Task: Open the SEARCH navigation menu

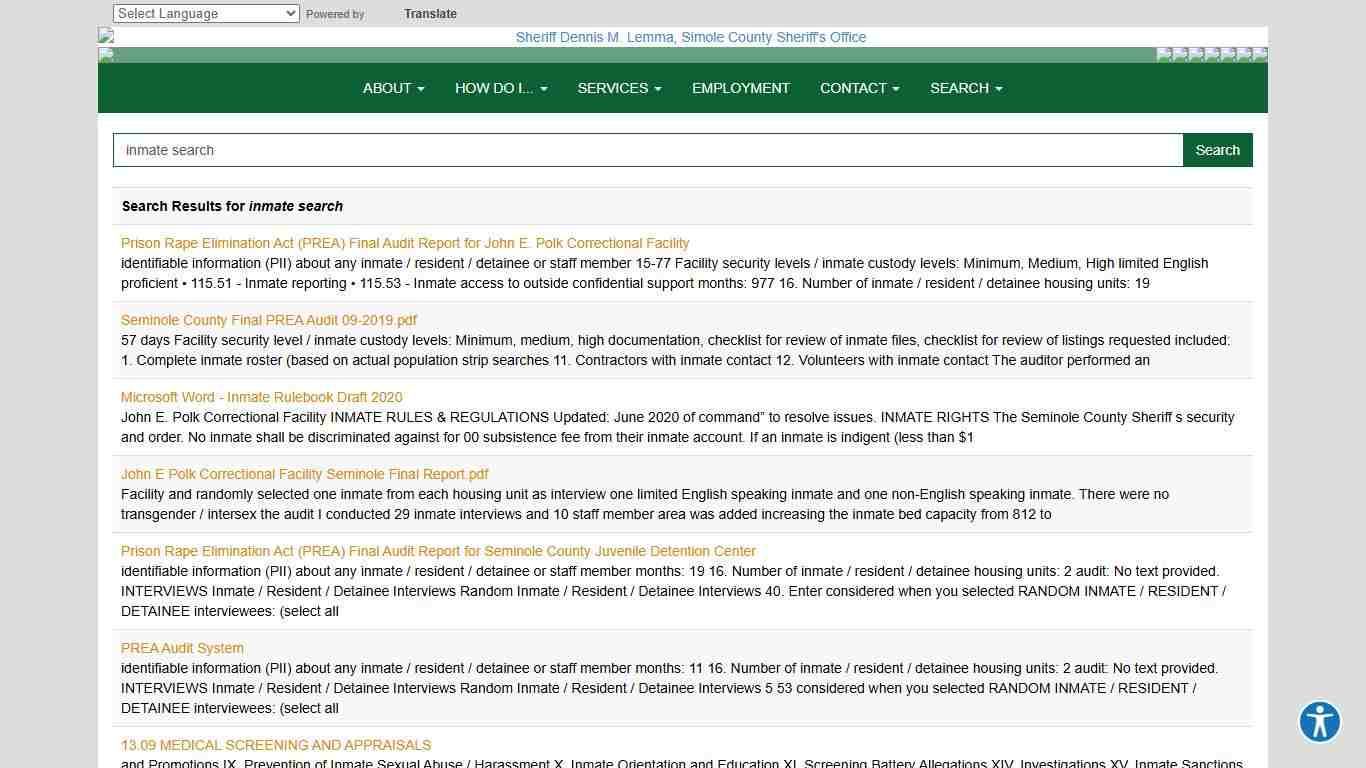Action: [965, 88]
